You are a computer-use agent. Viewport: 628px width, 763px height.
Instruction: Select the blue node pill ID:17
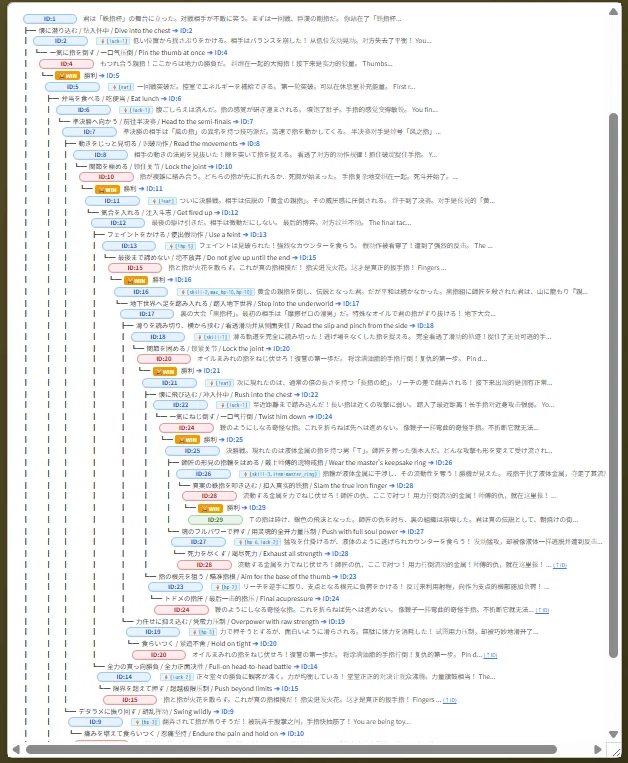point(147,314)
